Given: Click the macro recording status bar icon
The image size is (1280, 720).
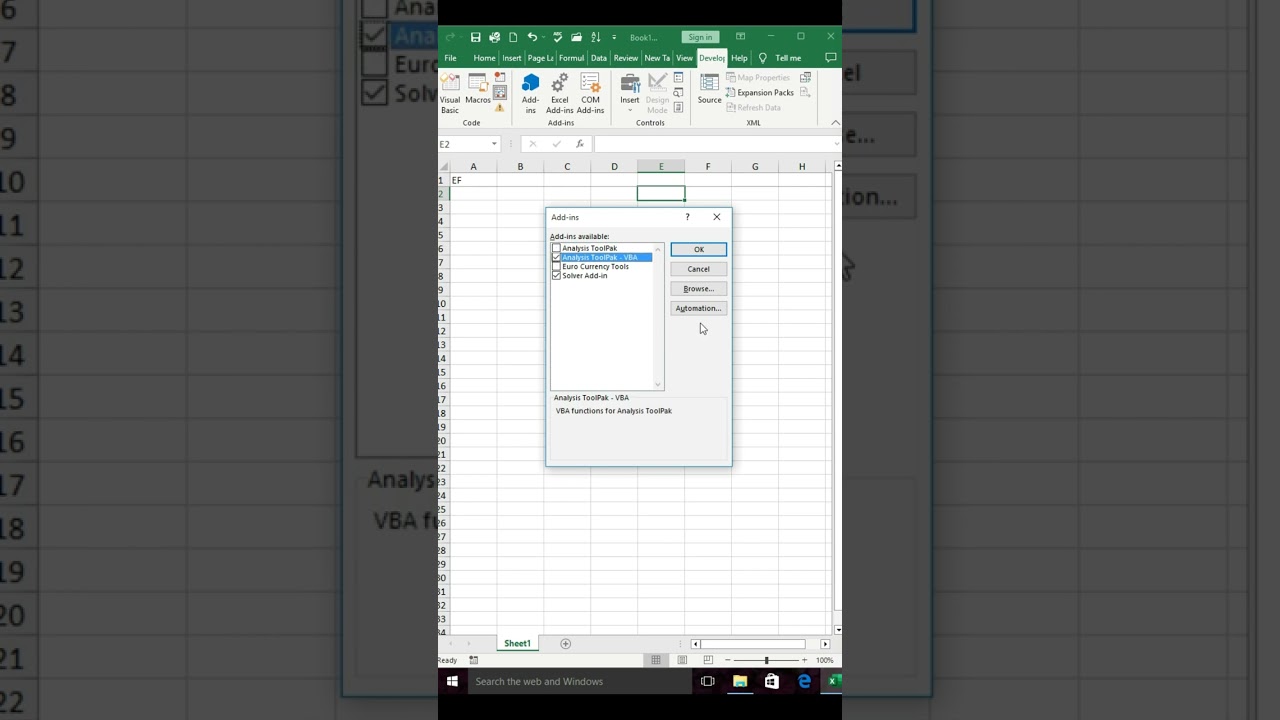Looking at the screenshot, I should pyautogui.click(x=474, y=660).
